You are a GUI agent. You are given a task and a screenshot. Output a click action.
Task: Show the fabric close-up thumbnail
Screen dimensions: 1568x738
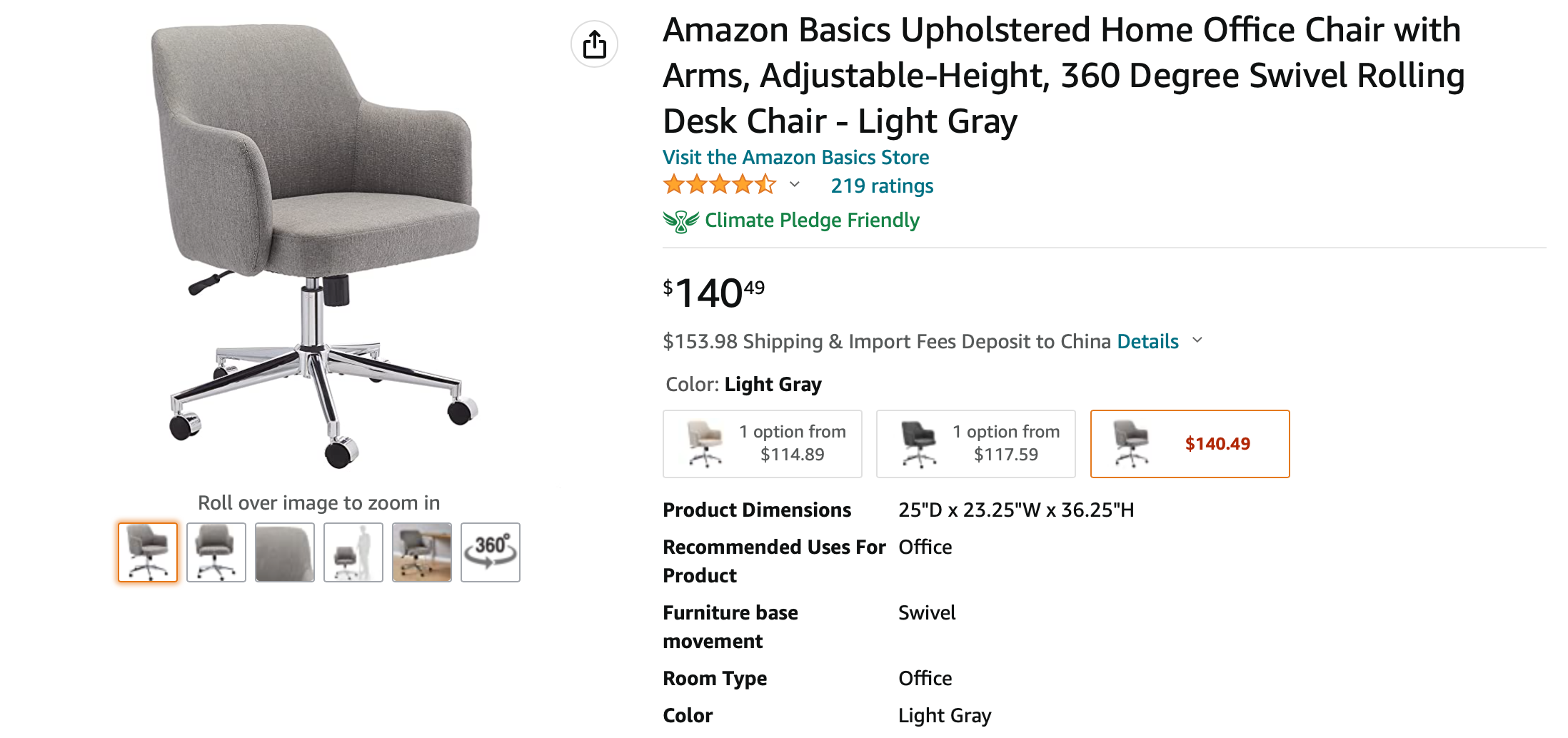(x=285, y=552)
